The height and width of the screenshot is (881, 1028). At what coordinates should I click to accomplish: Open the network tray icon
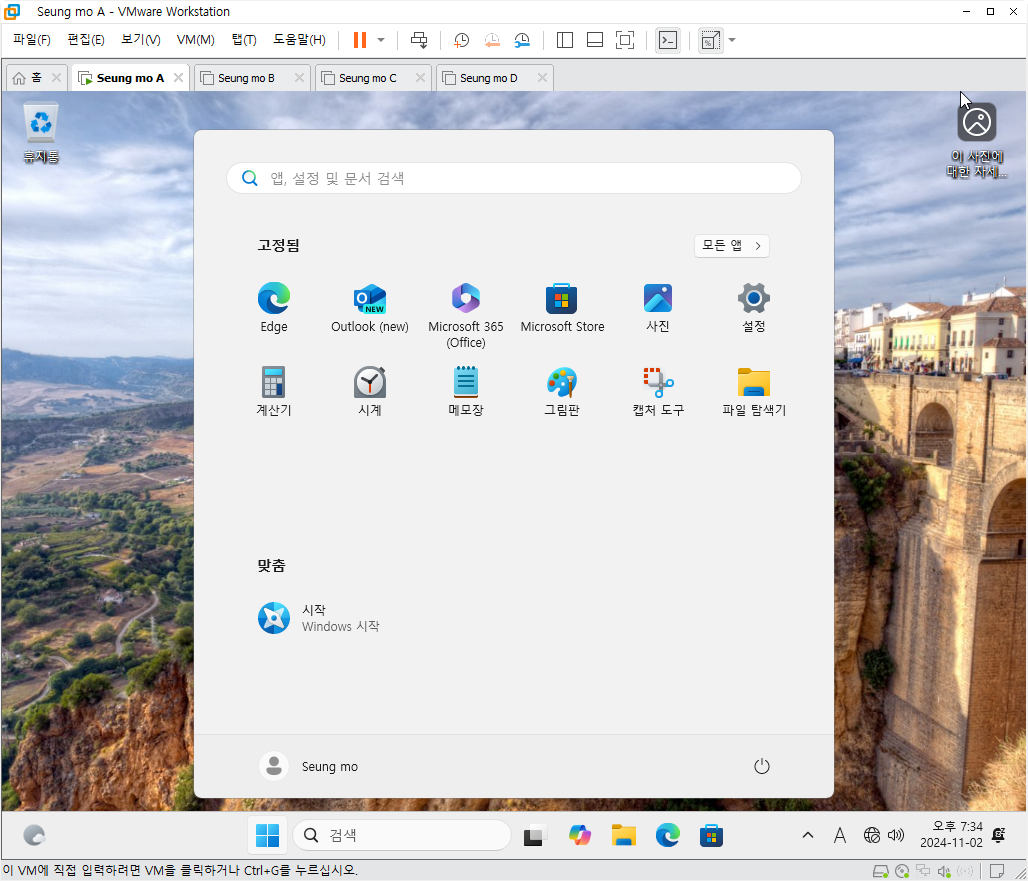[x=871, y=835]
